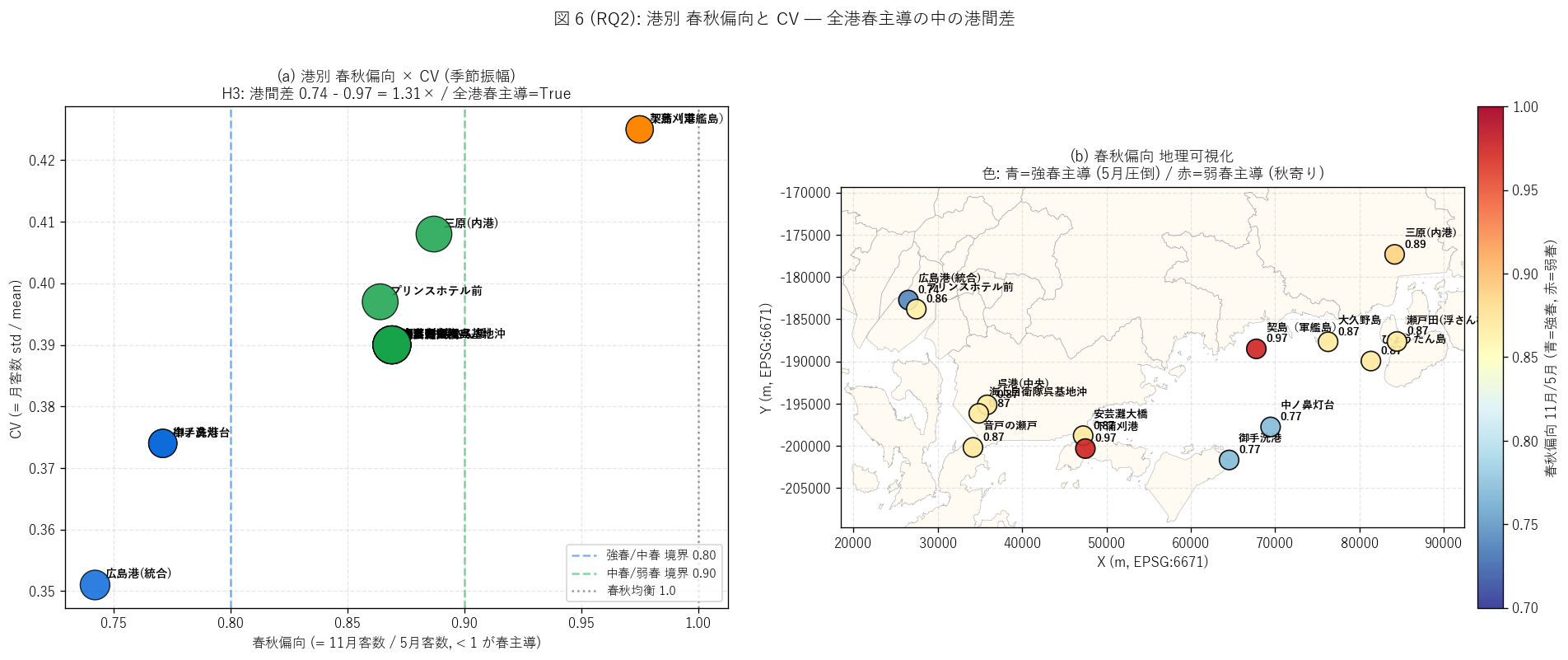1568x660 pixels.
Task: Select the red 契島 map marker 0.97
Action: tap(1256, 349)
